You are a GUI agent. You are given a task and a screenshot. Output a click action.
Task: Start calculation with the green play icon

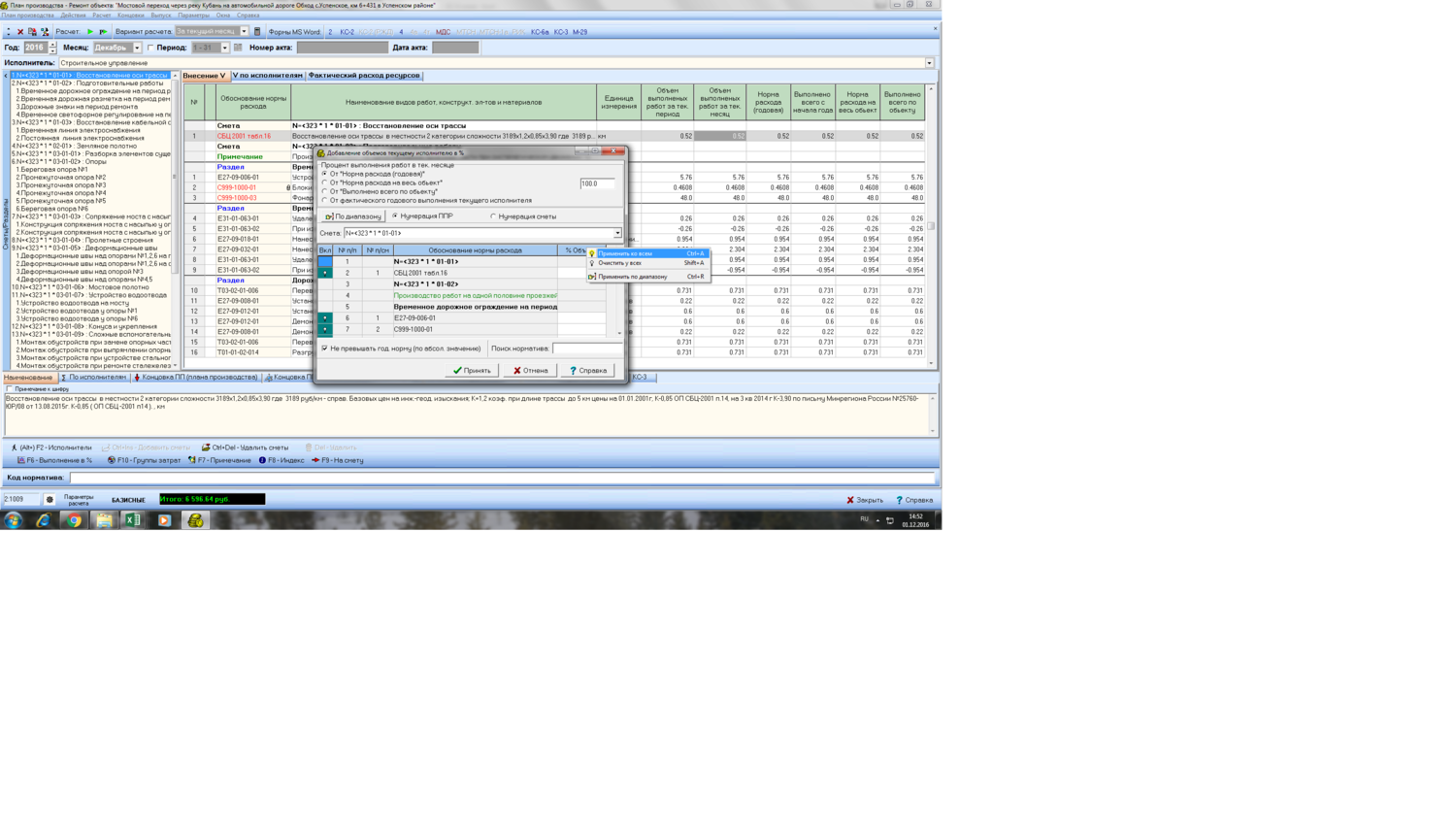click(x=90, y=32)
